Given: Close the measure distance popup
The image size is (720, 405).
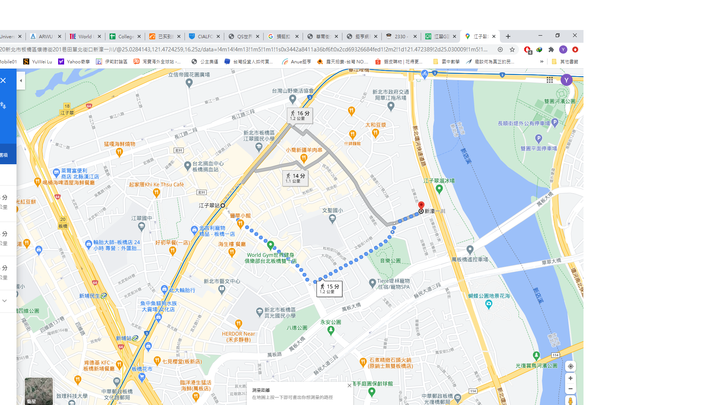Looking at the screenshot, I should click(349, 386).
